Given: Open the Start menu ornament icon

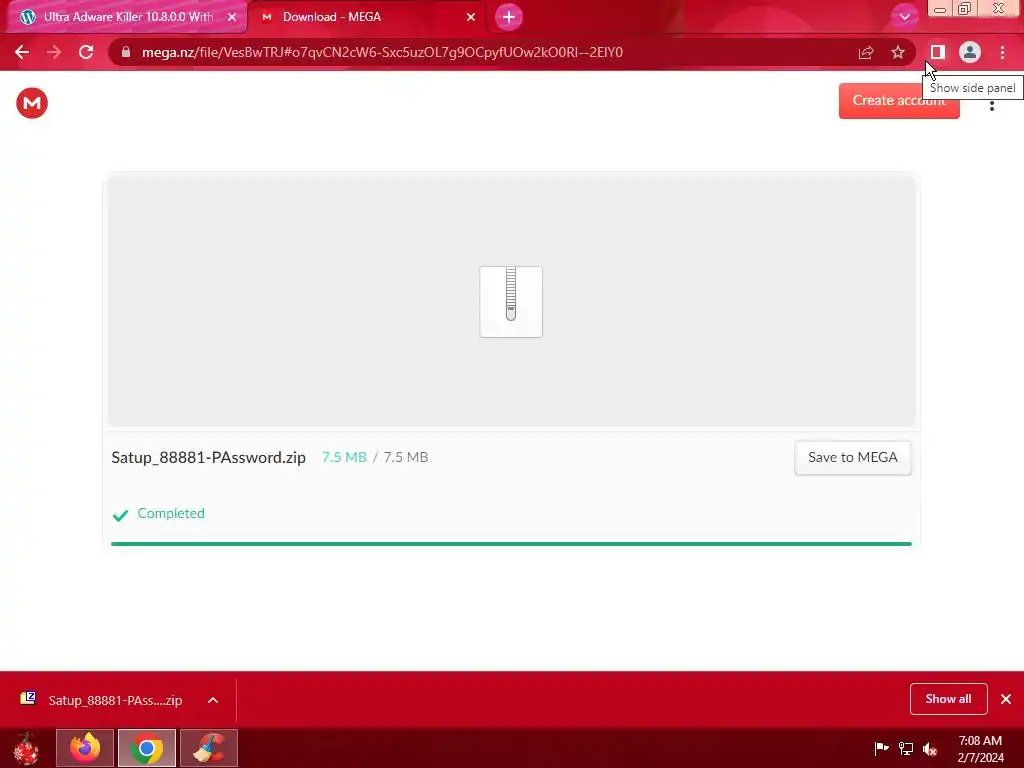Looking at the screenshot, I should tap(27, 748).
